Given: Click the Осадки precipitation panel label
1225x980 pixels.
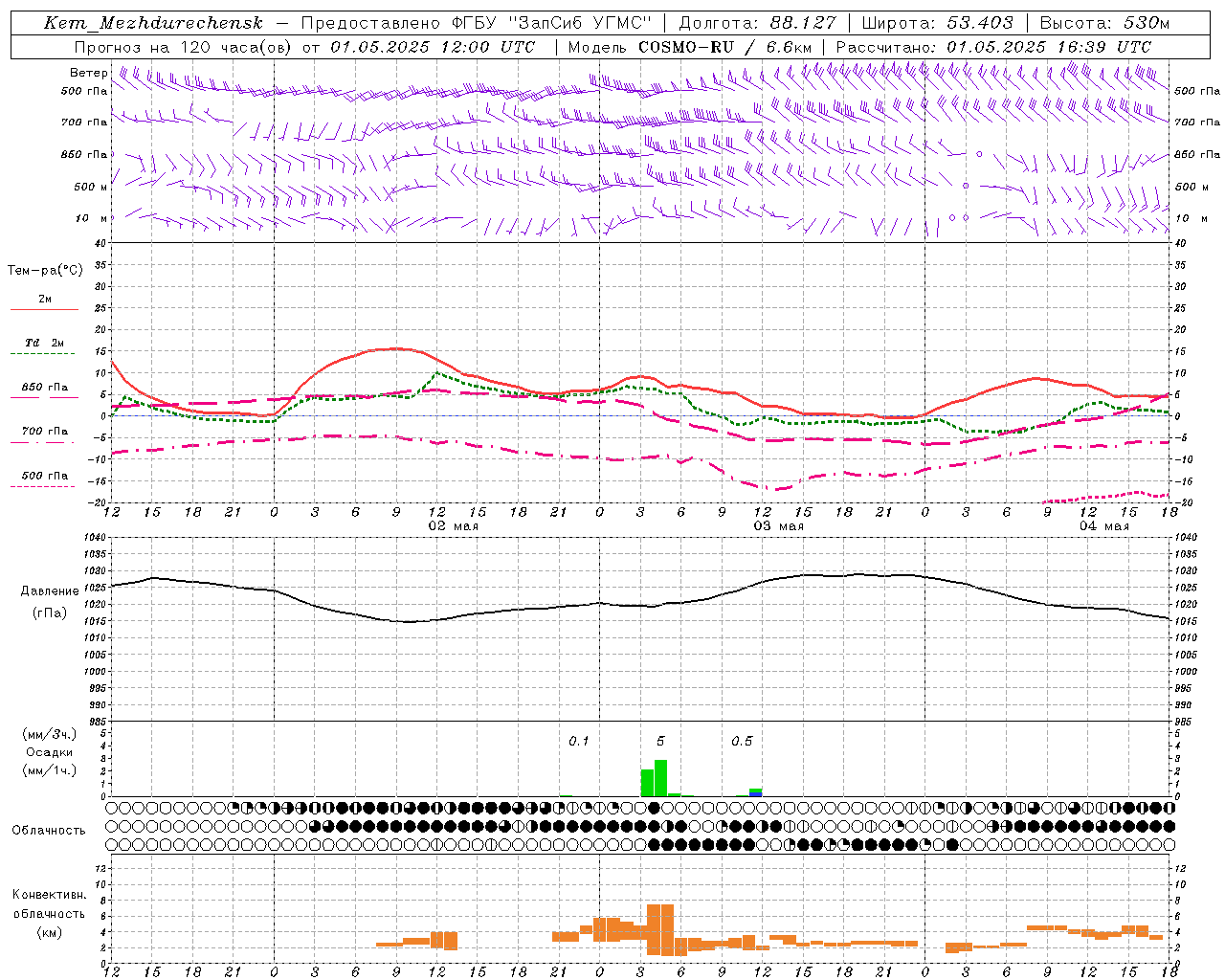Looking at the screenshot, I should pos(49,752).
